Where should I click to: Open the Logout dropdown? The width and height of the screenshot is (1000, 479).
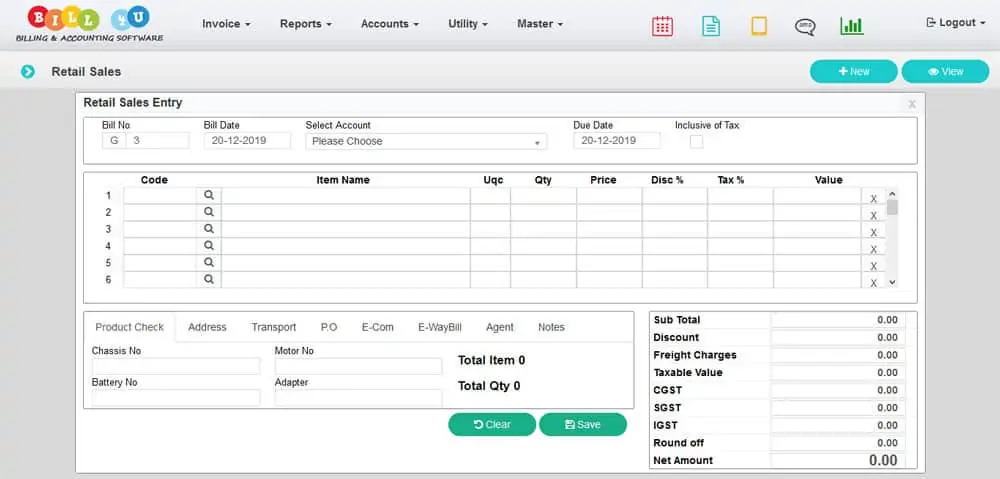point(955,22)
